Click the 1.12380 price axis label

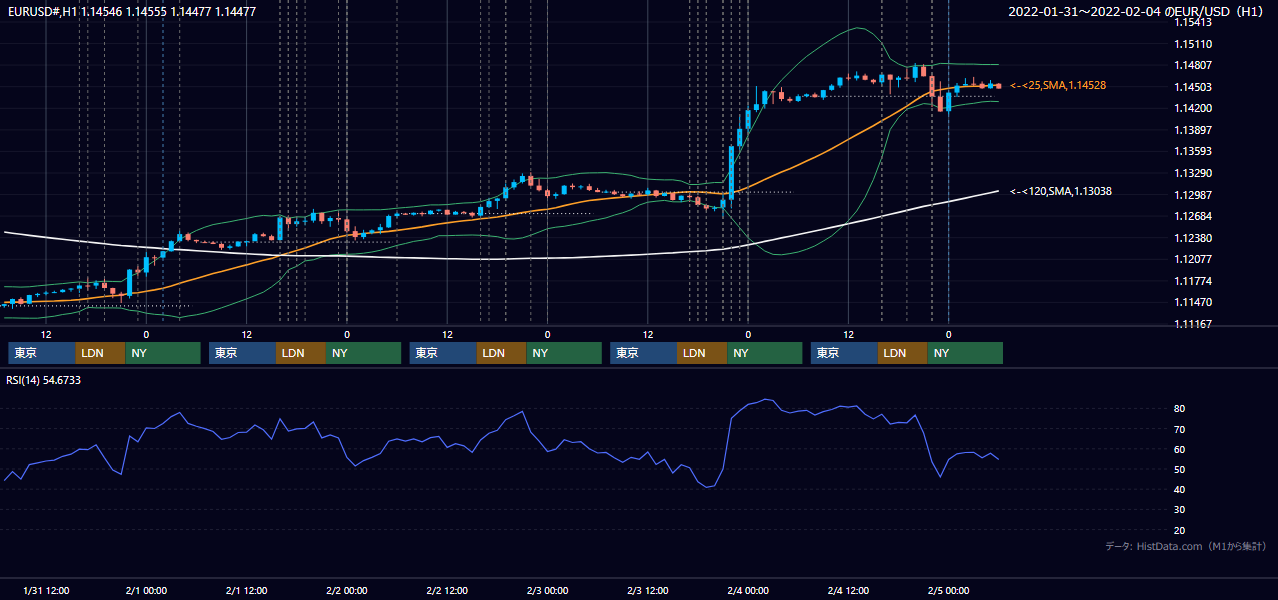point(1193,238)
